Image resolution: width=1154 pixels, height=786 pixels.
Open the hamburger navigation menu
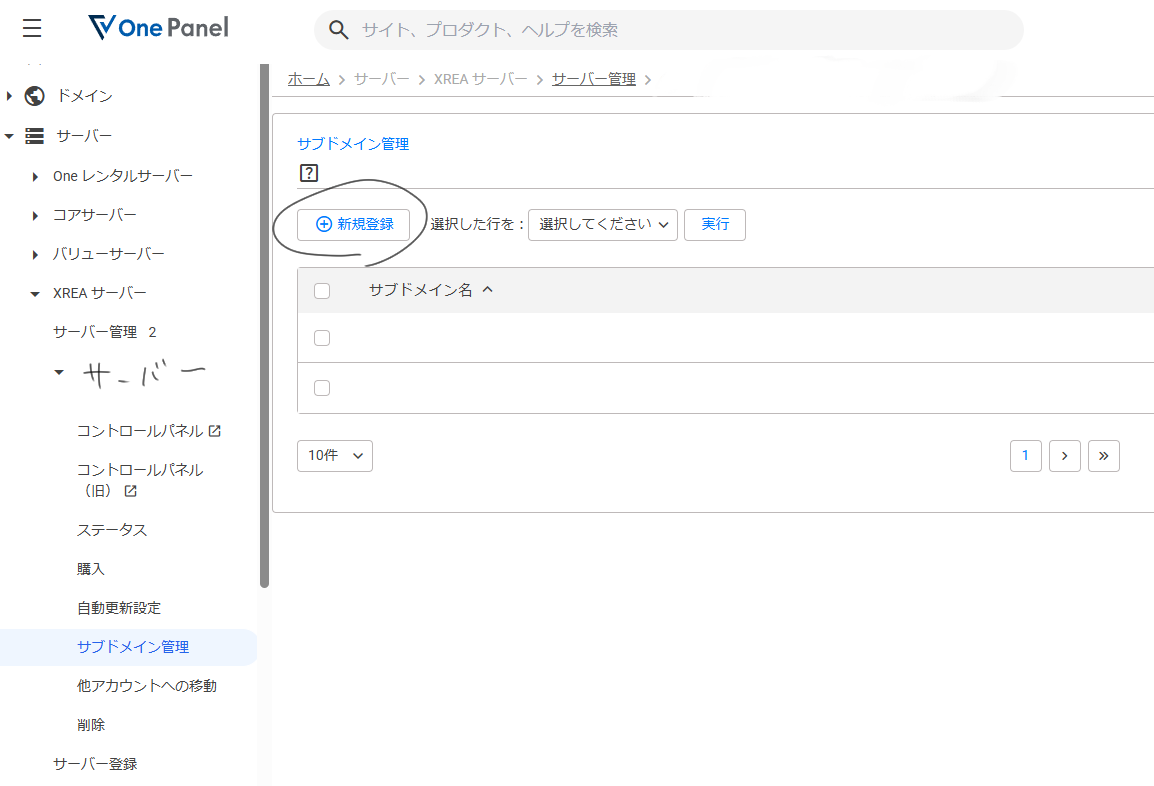[x=32, y=29]
